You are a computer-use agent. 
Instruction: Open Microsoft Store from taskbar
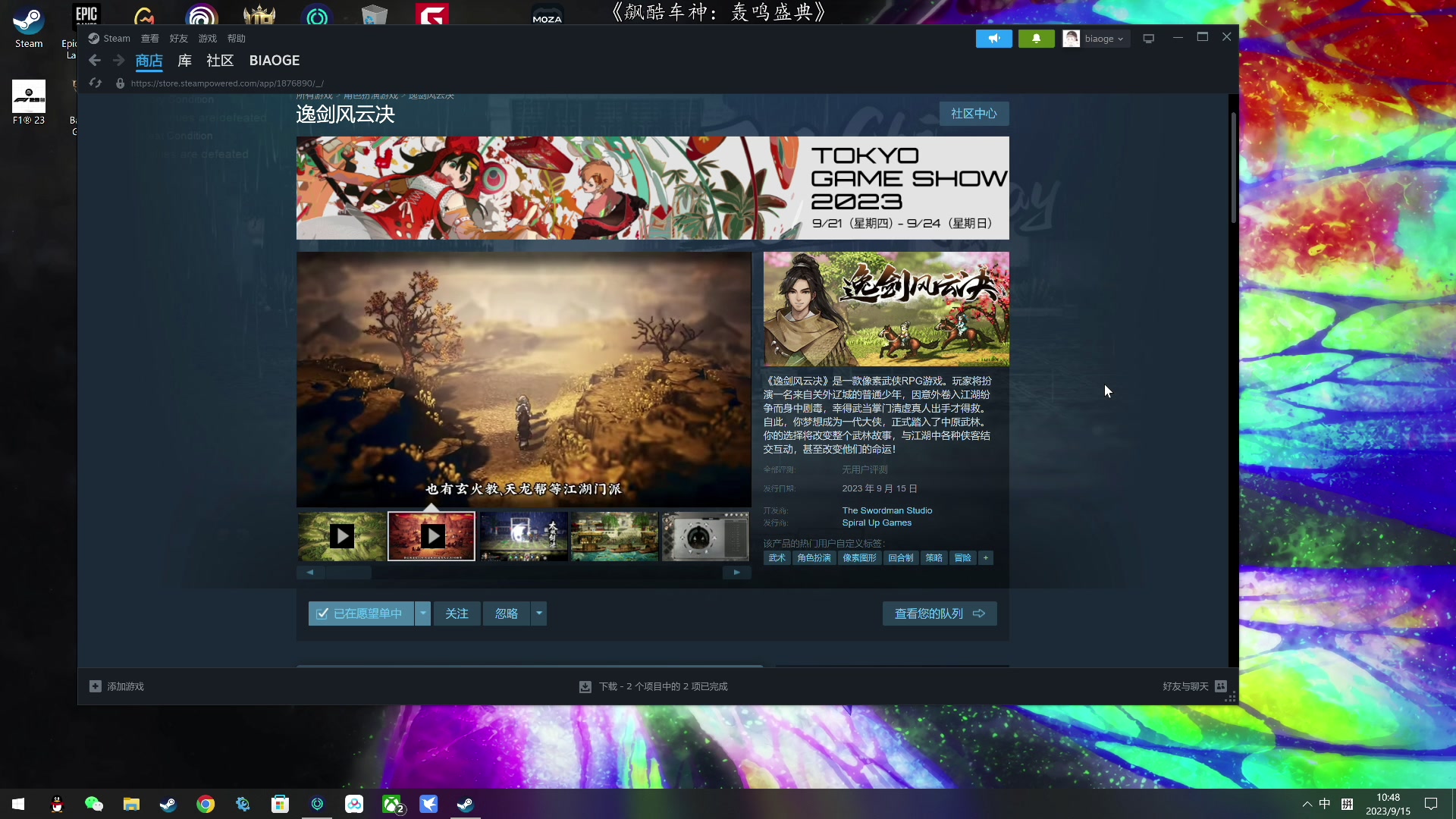pyautogui.click(x=280, y=804)
